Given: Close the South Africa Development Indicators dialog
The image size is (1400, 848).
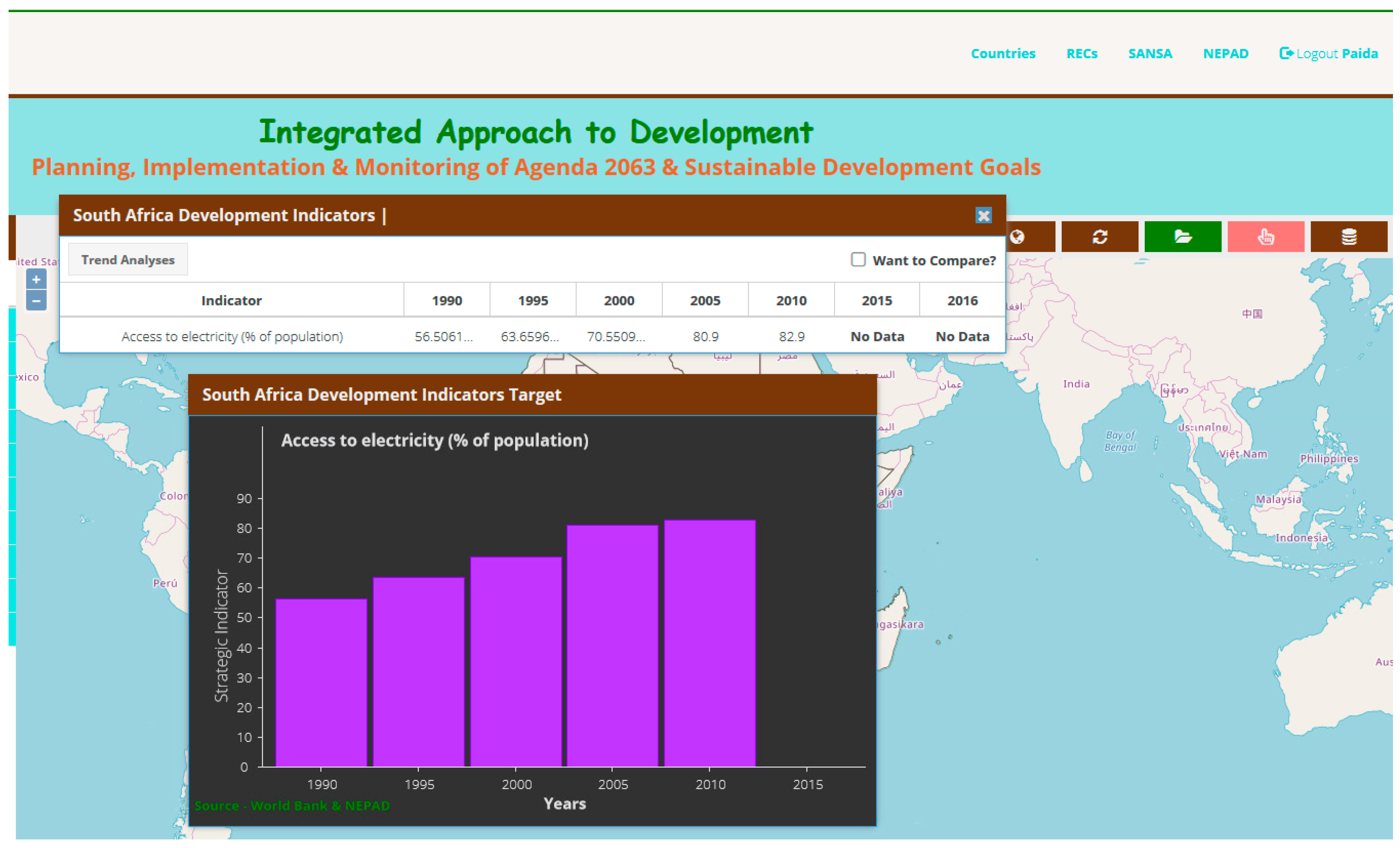Looking at the screenshot, I should pos(983,216).
